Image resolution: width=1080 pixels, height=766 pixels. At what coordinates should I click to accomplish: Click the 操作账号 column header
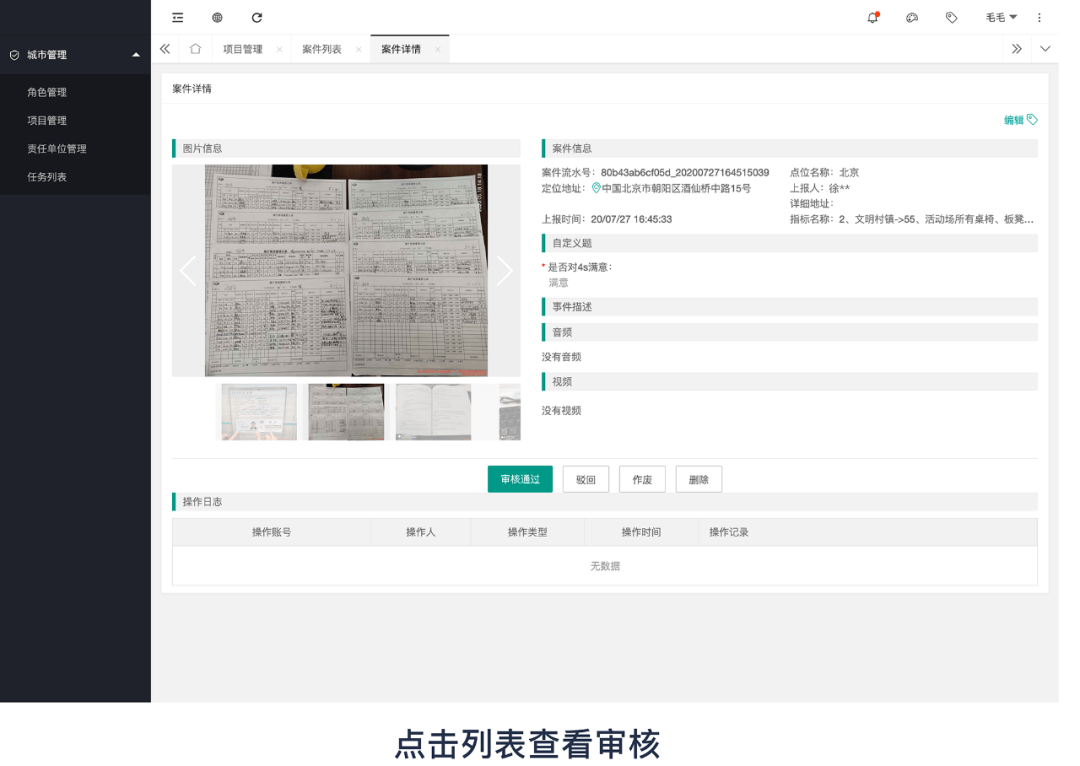(271, 532)
